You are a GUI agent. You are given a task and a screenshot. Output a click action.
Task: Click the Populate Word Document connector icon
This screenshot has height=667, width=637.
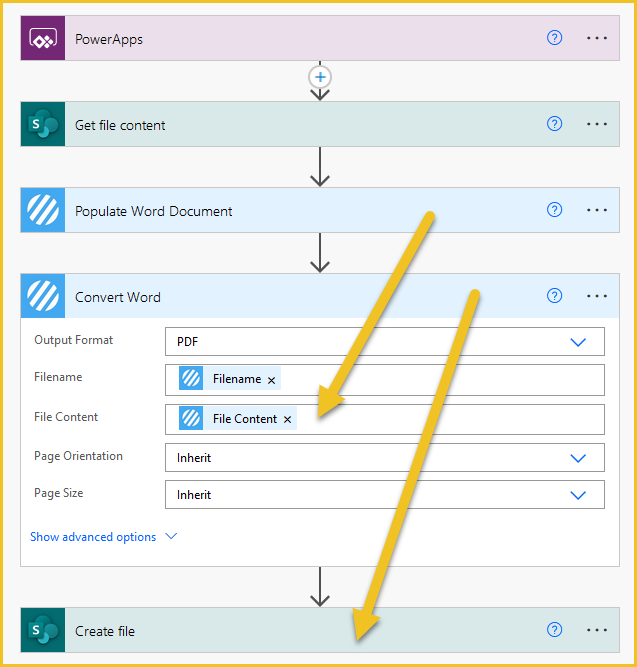click(43, 210)
